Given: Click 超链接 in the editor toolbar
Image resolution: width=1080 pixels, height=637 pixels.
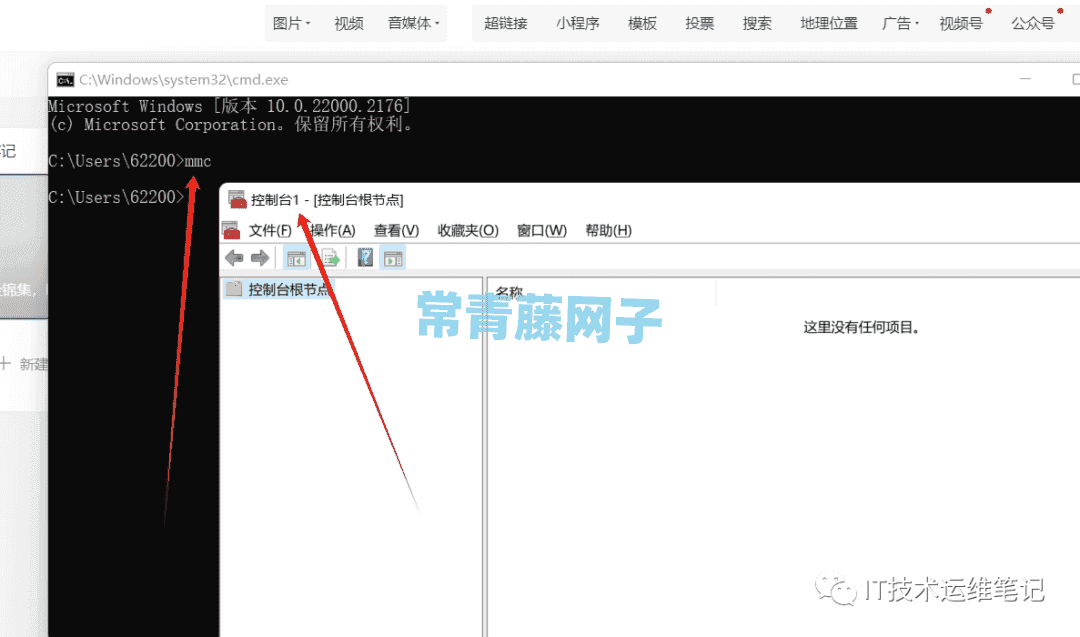Looking at the screenshot, I should pos(506,23).
